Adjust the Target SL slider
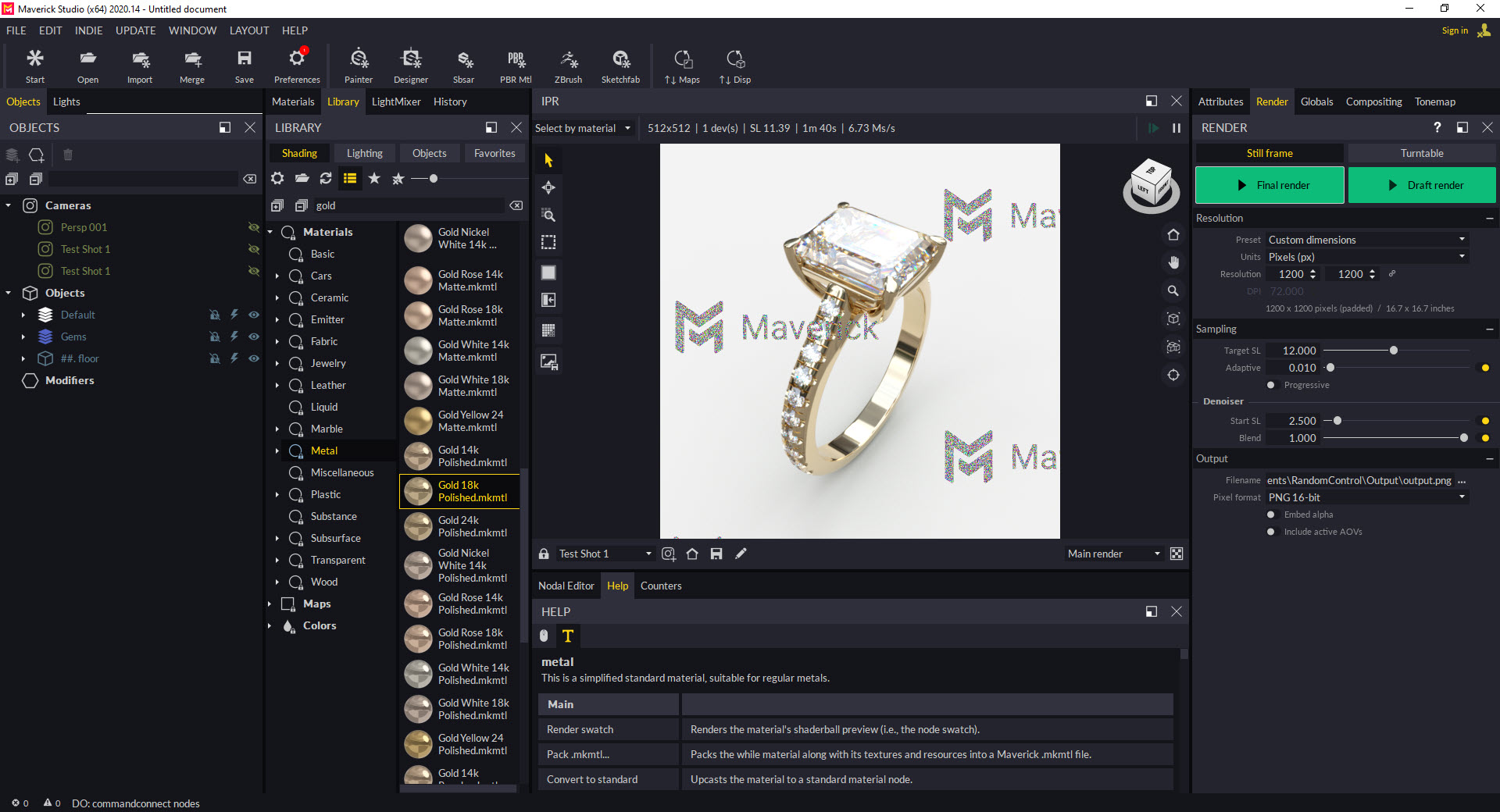Screen dimensions: 1500x812 (1393, 351)
